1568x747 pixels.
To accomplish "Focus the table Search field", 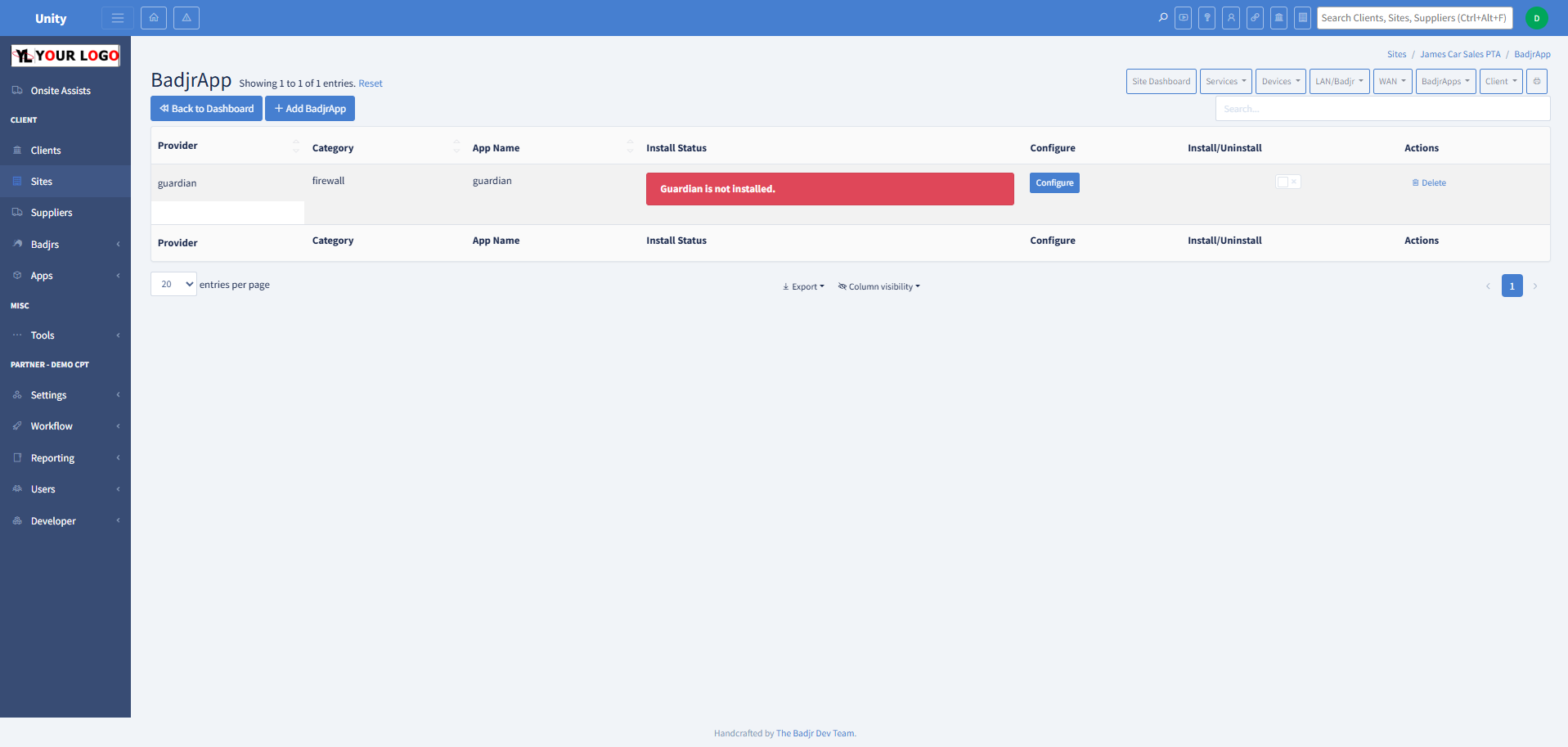I will pos(1382,109).
